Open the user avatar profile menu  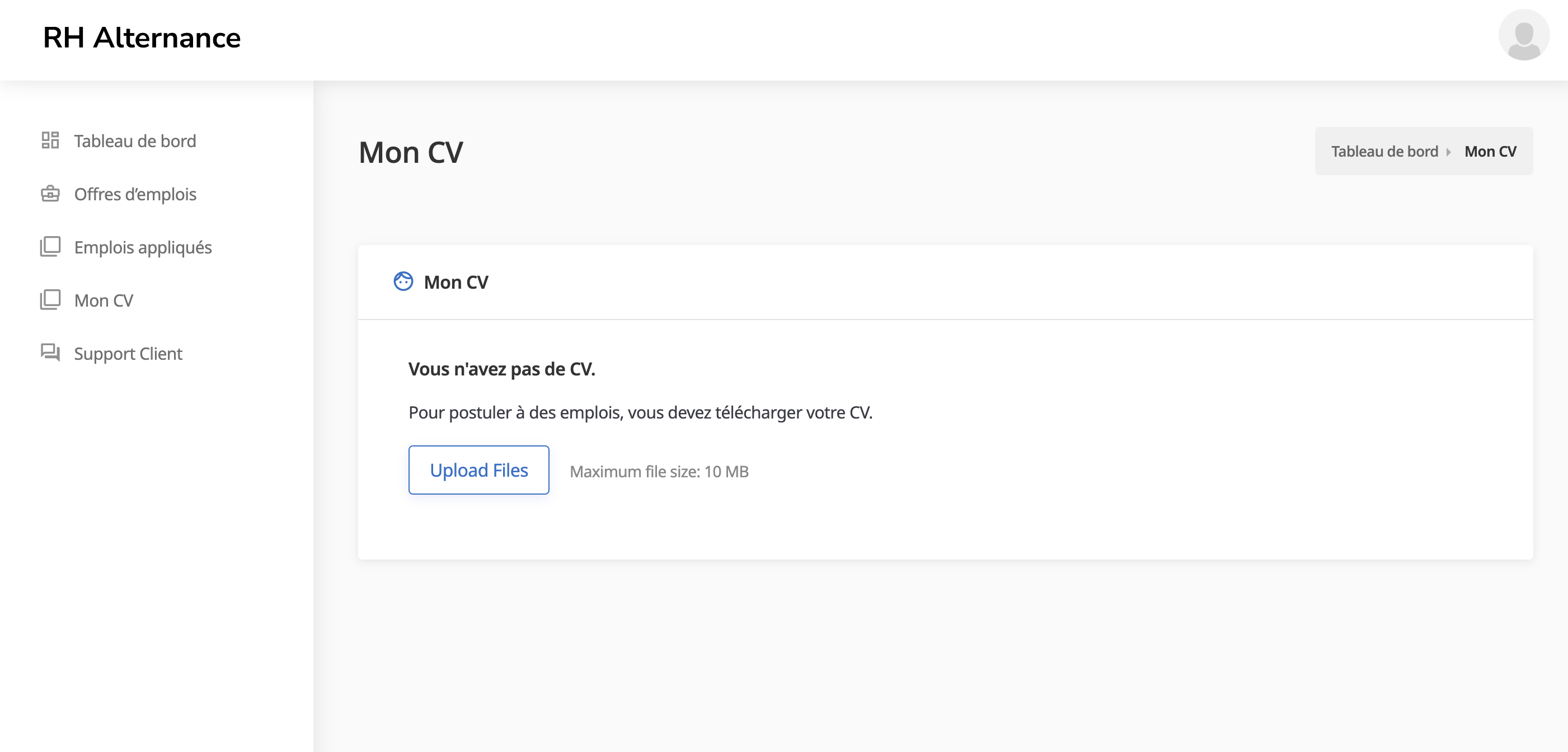click(1523, 35)
